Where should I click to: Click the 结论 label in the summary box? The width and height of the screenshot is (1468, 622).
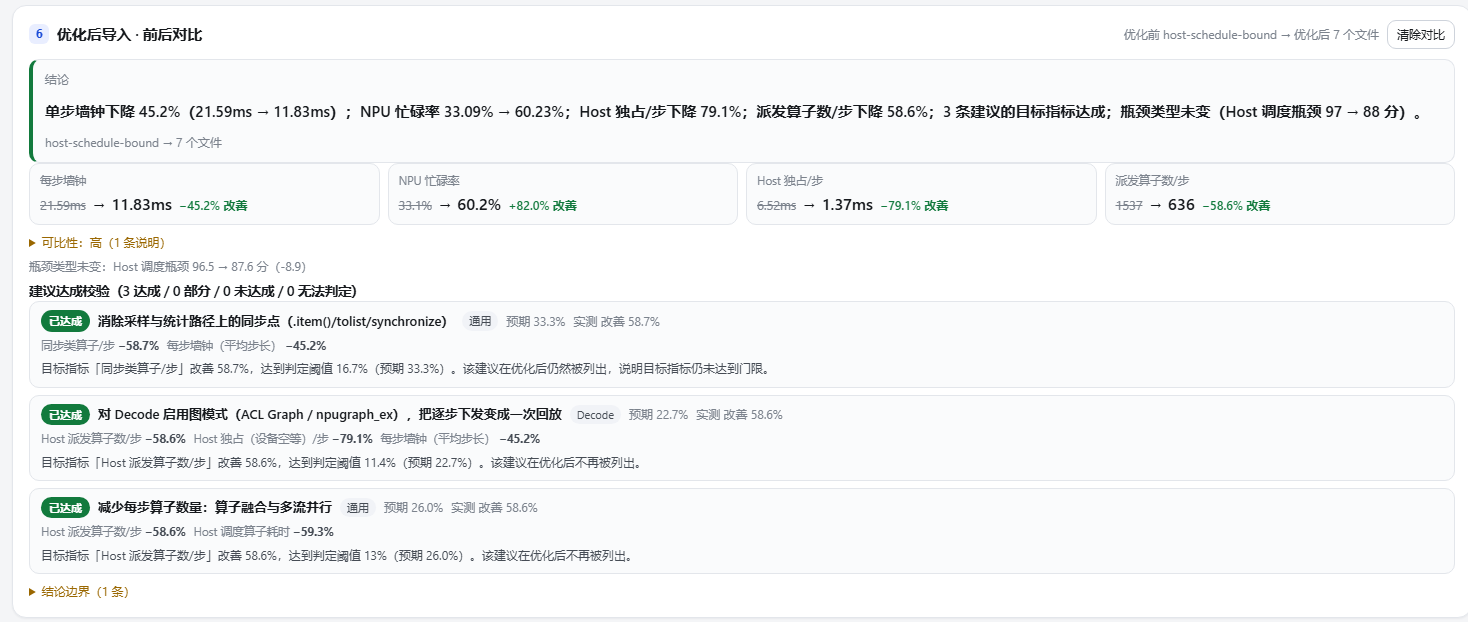[x=57, y=79]
